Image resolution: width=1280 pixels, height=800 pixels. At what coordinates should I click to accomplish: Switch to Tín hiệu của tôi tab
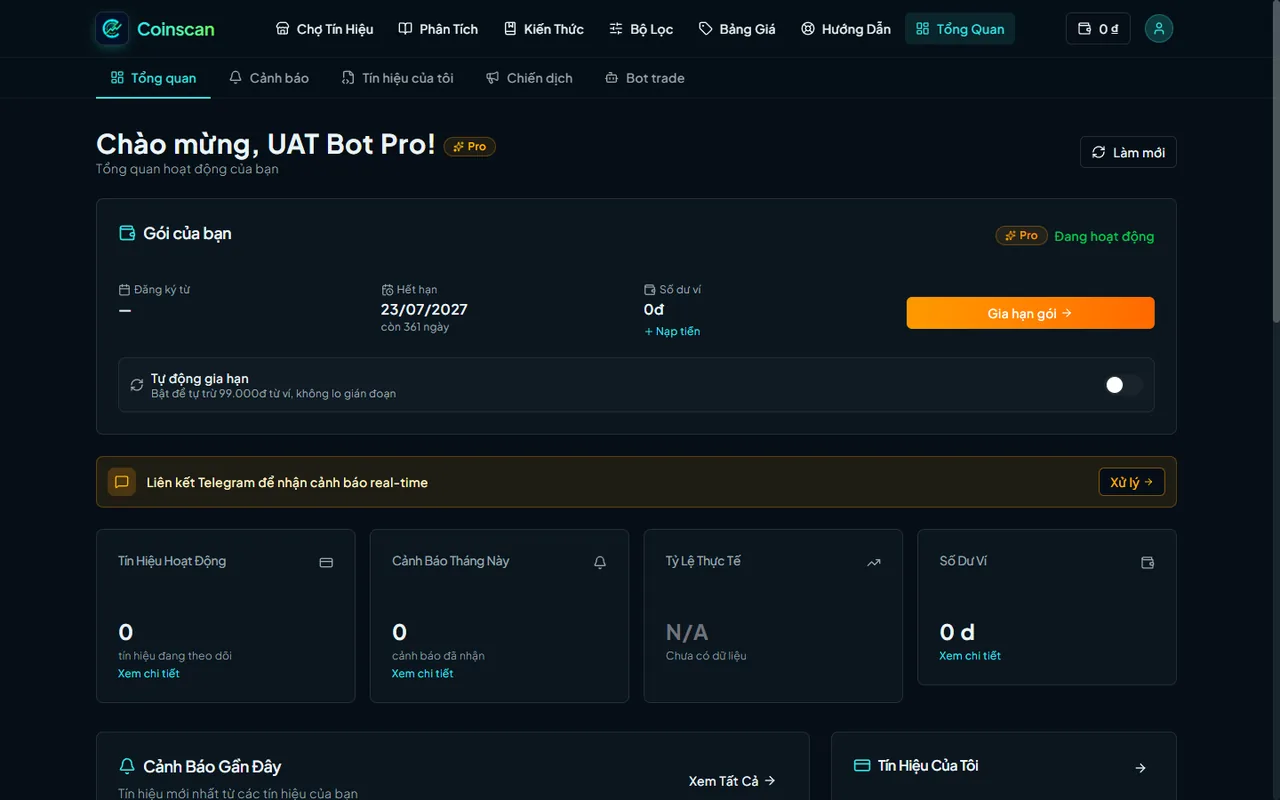(x=397, y=78)
